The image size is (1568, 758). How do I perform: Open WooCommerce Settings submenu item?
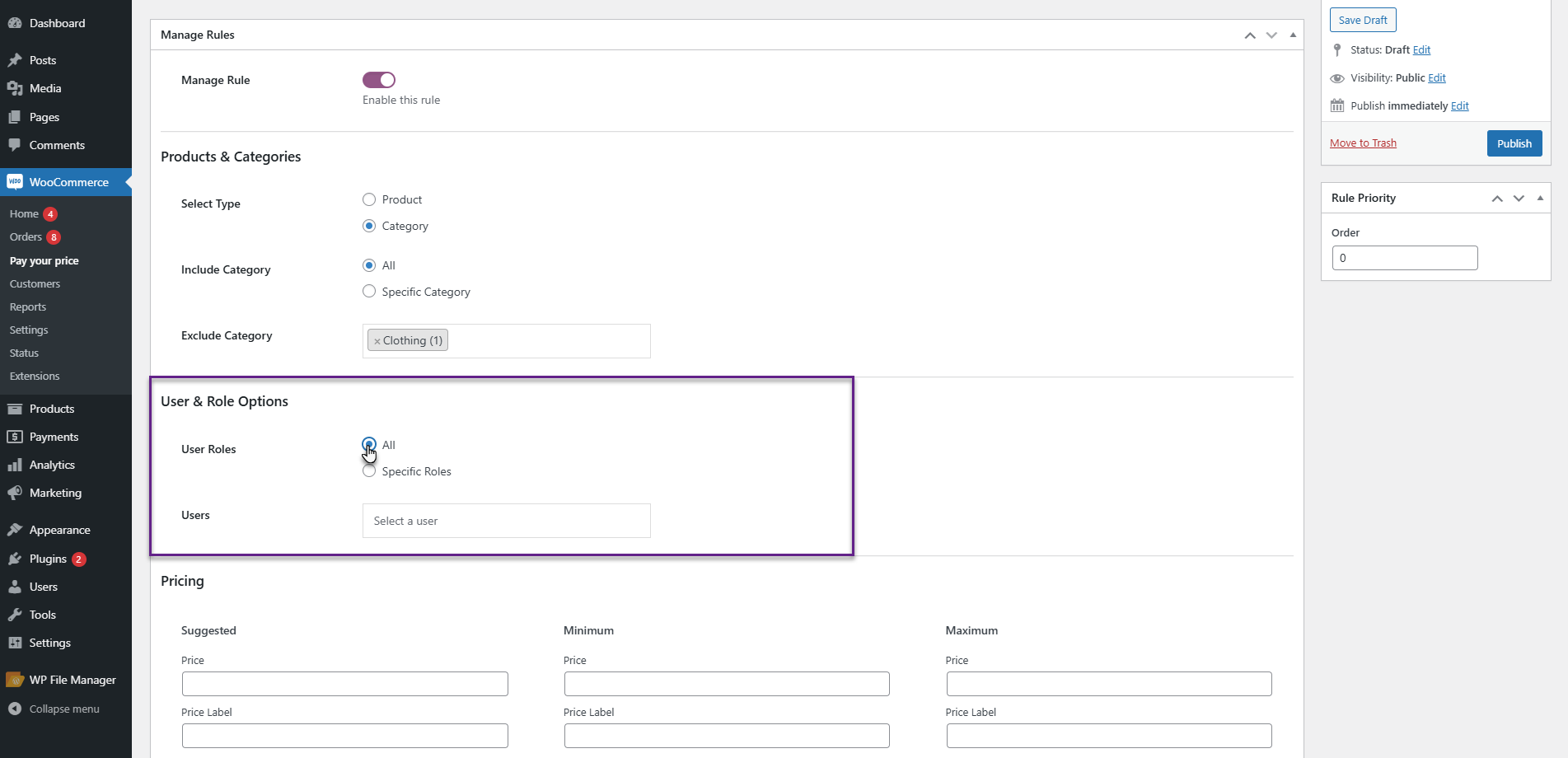click(x=29, y=330)
